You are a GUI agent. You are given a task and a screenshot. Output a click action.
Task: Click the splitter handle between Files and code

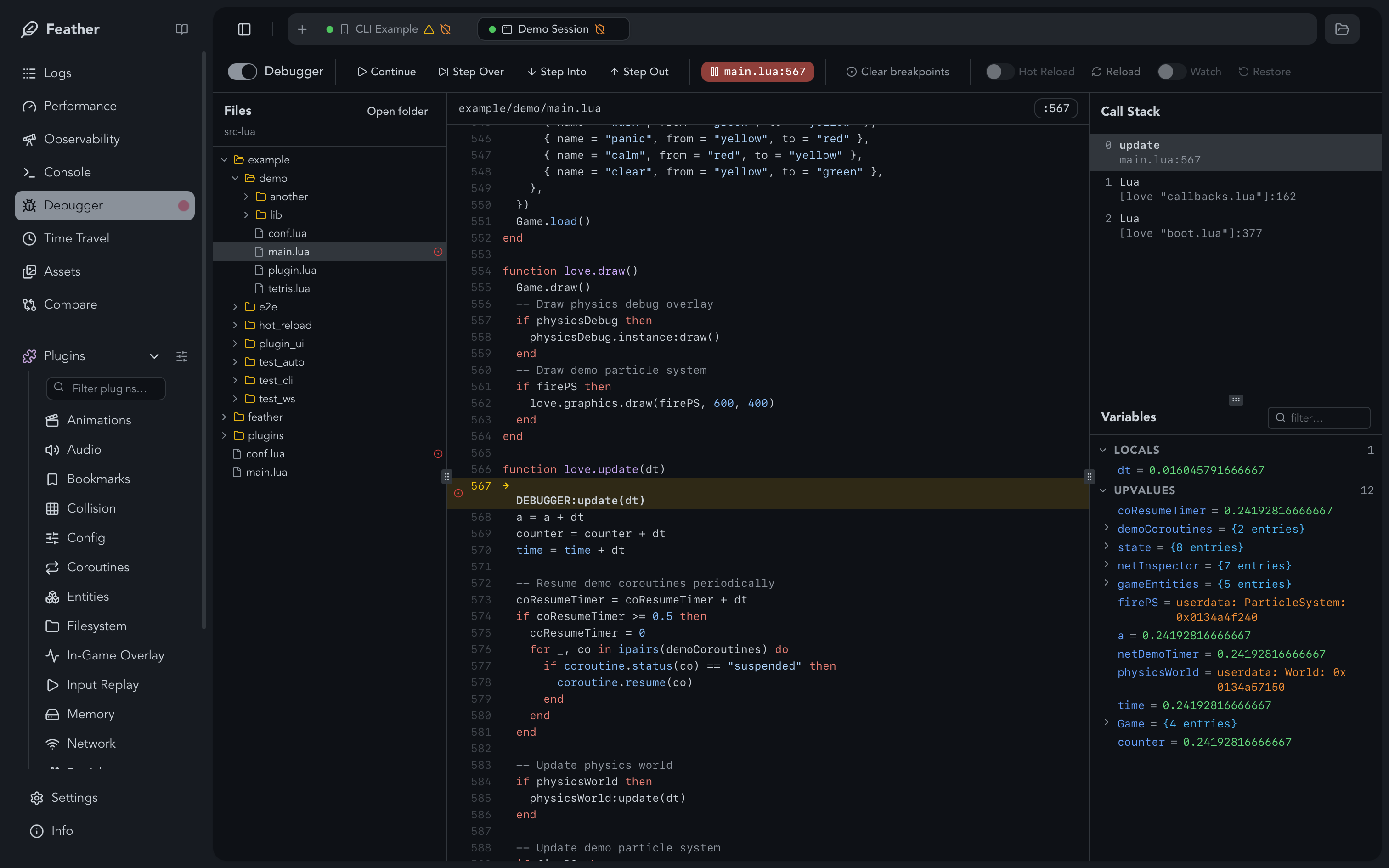click(x=446, y=477)
